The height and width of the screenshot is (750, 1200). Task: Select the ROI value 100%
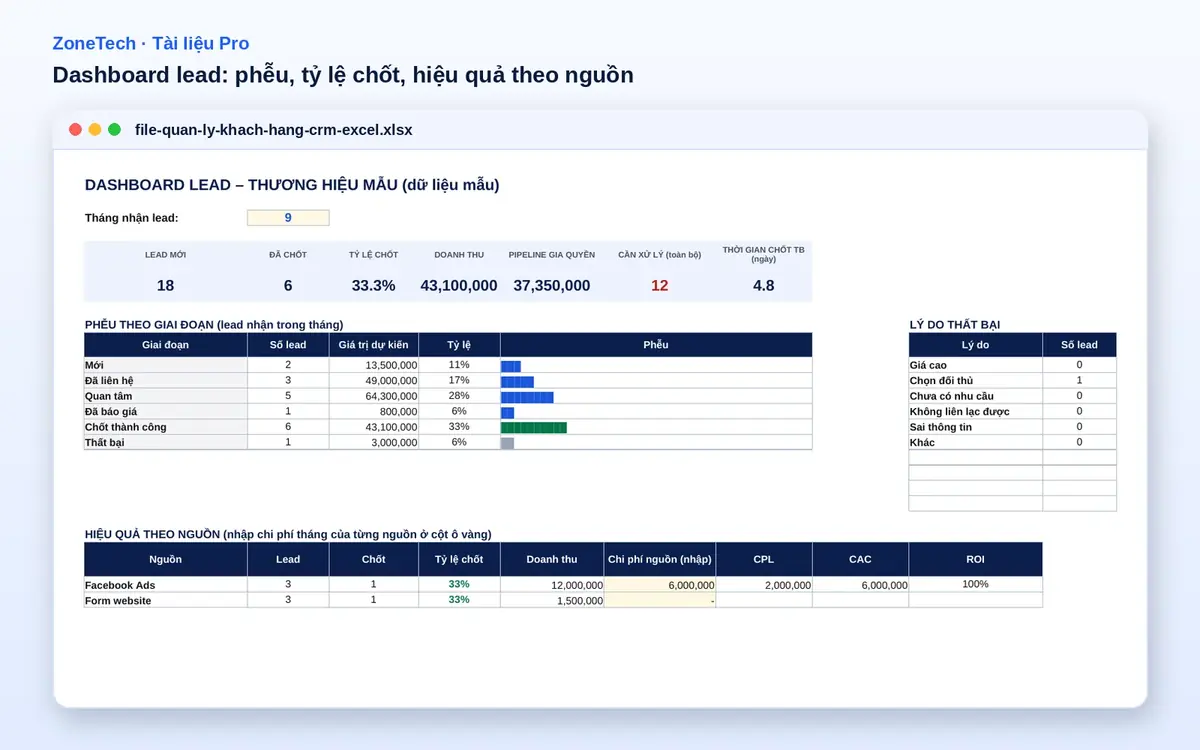tap(975, 584)
